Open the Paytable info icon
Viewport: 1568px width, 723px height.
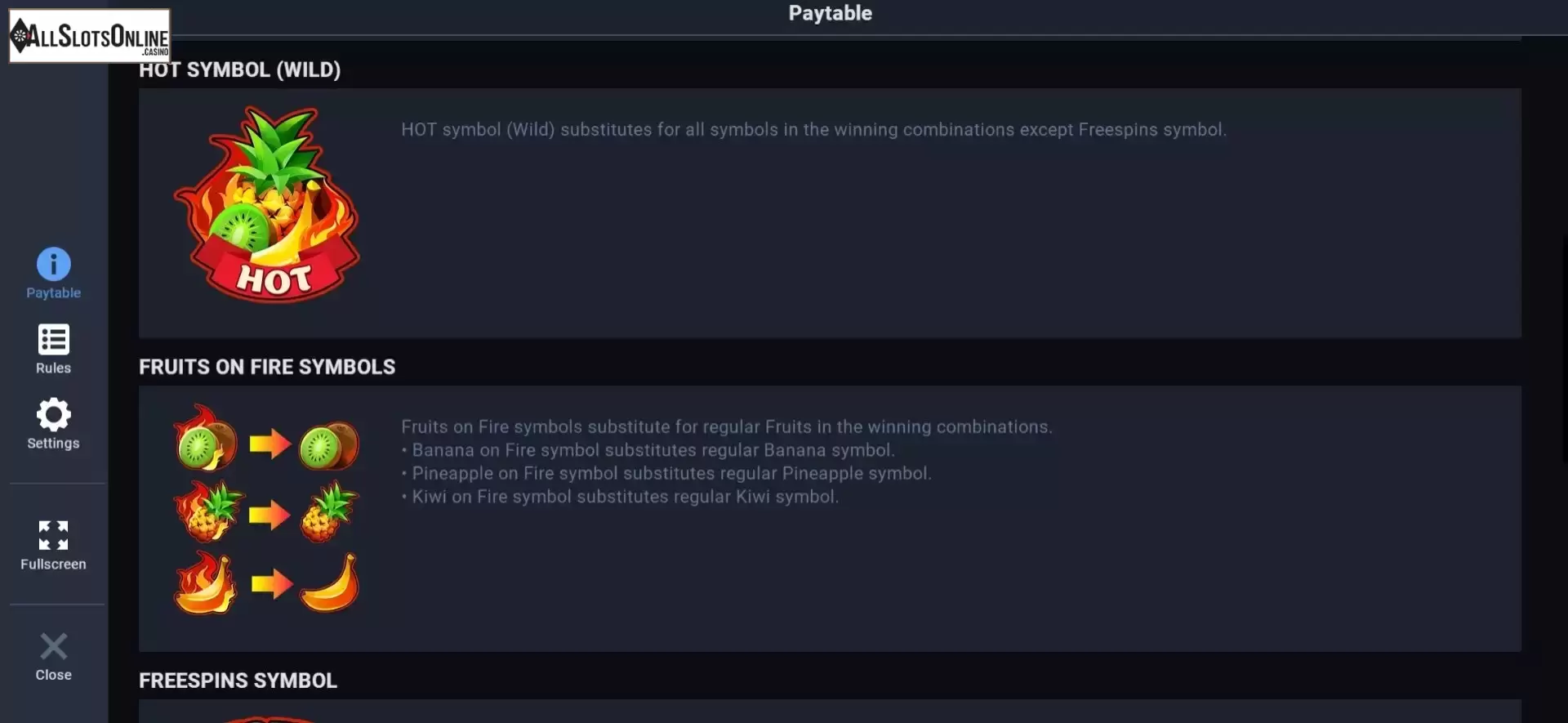[54, 264]
